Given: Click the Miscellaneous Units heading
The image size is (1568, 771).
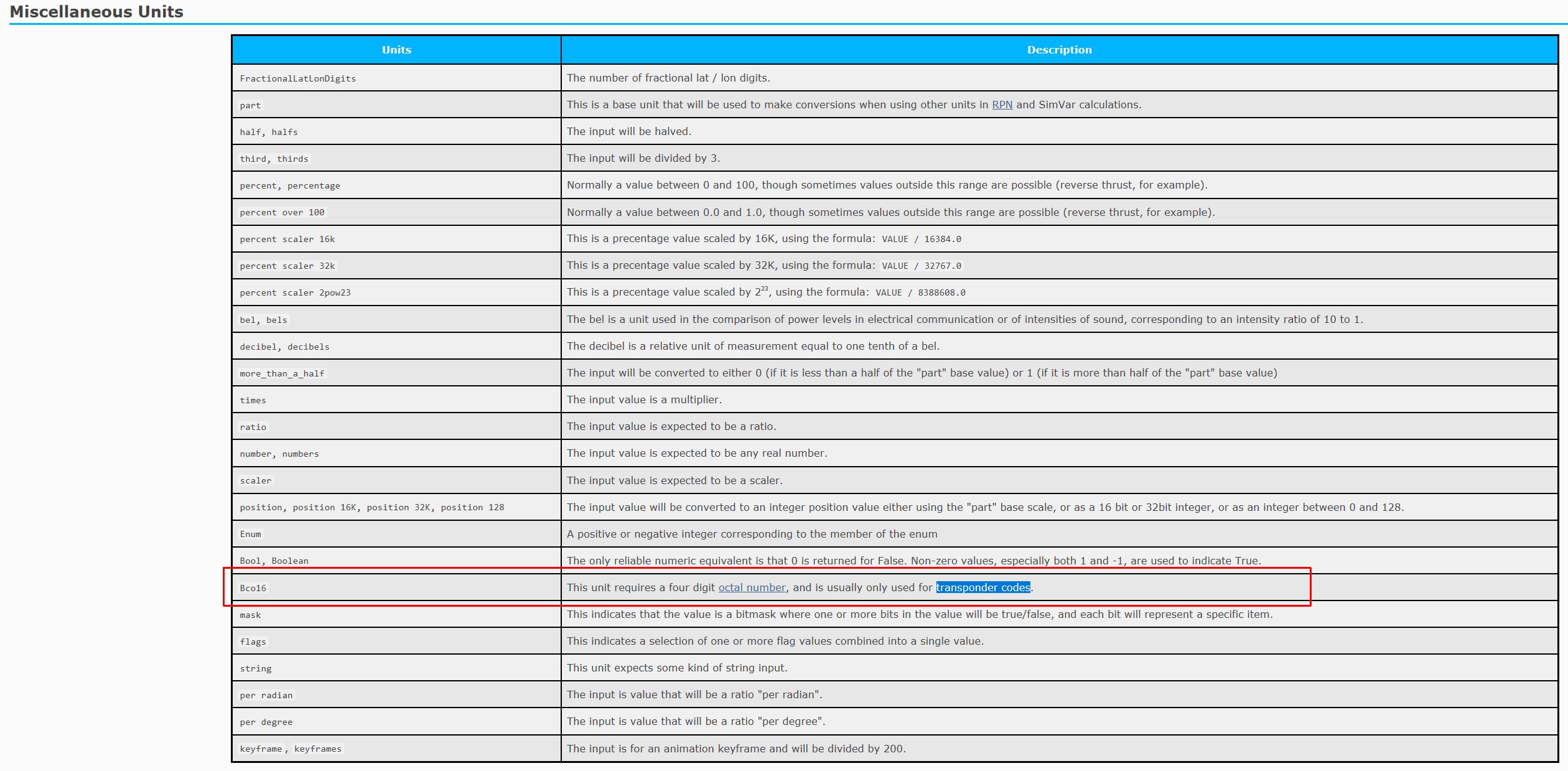Looking at the screenshot, I should click(x=96, y=12).
